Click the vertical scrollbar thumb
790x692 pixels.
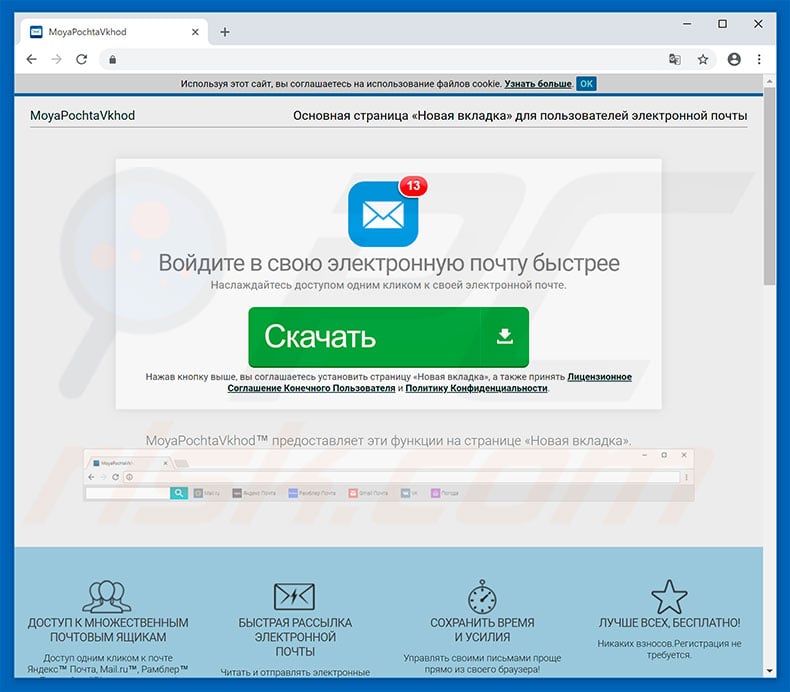769,186
